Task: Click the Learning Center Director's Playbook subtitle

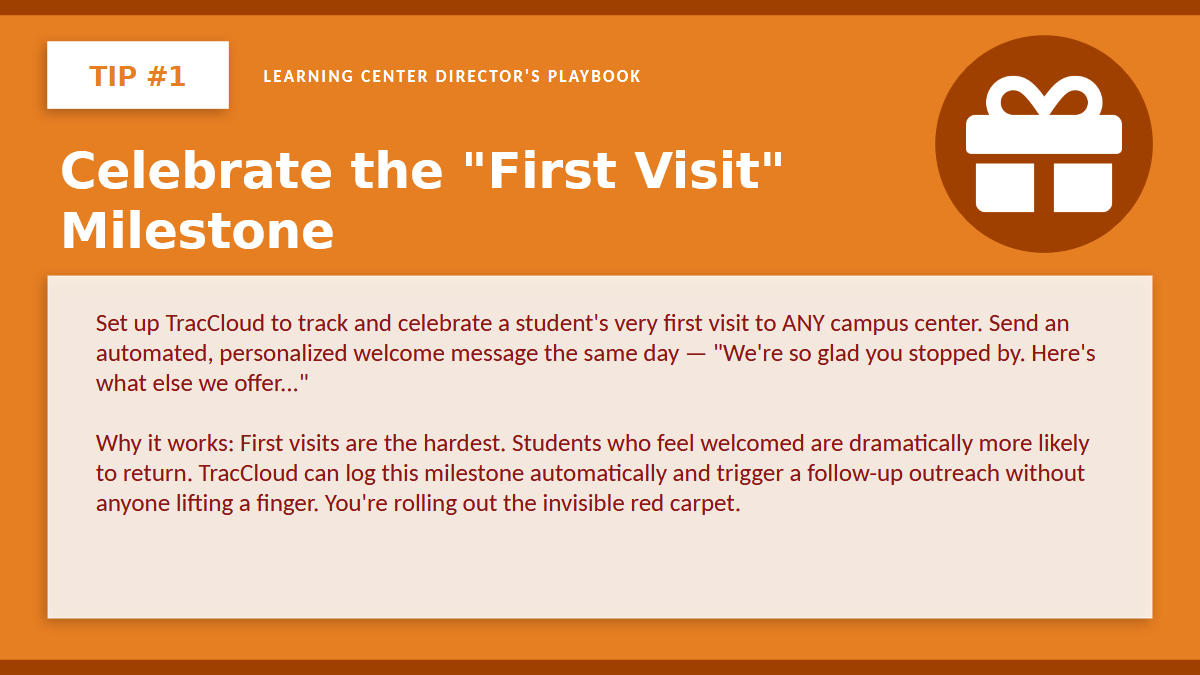Action: (x=452, y=76)
